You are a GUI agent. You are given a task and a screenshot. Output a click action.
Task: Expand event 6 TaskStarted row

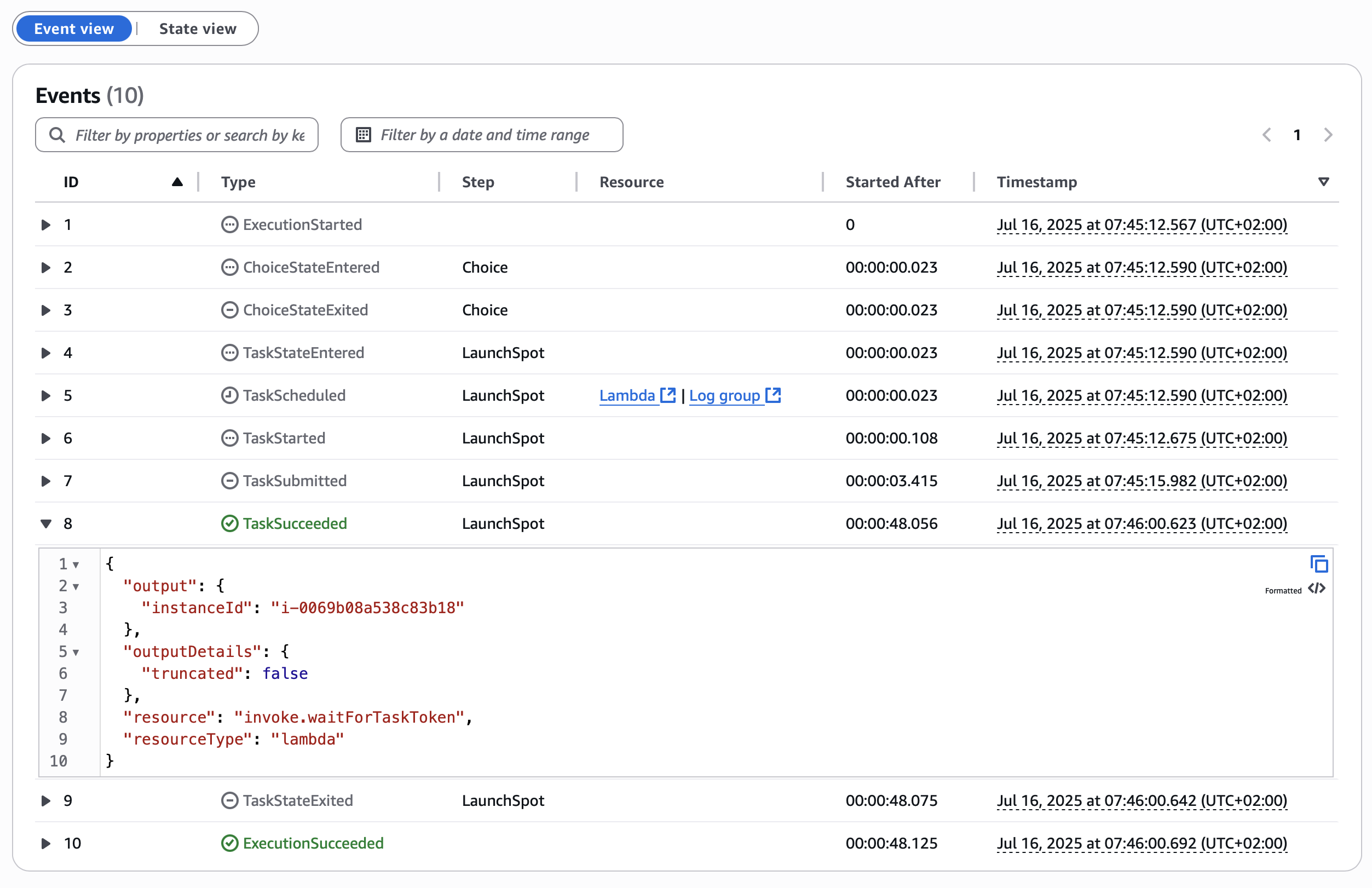pos(45,438)
